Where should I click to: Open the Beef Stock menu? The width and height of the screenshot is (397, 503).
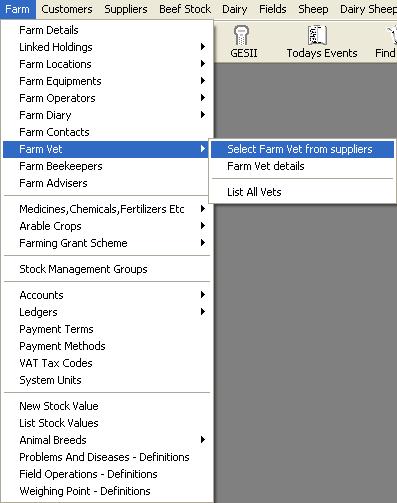click(185, 9)
